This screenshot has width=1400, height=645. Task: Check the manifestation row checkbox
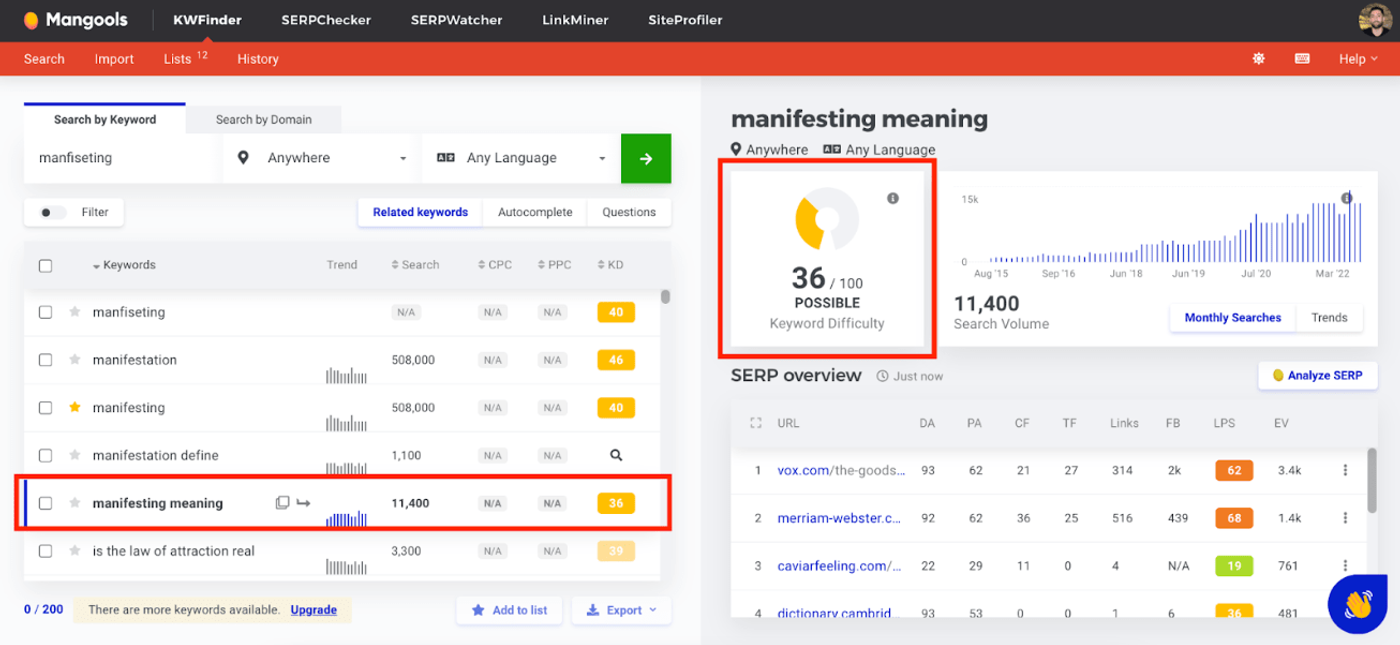click(x=45, y=360)
